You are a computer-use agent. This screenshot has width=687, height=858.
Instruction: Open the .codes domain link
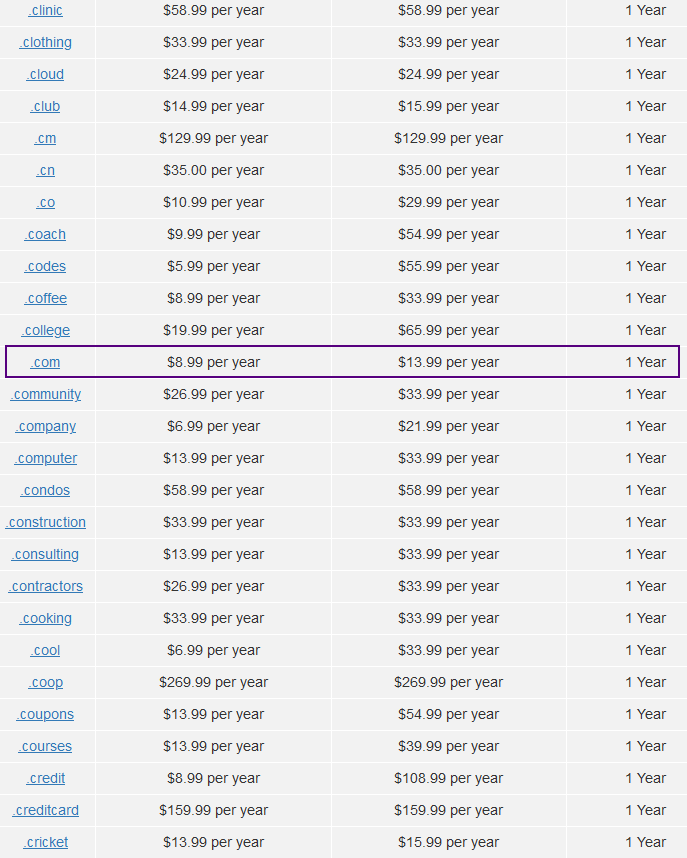pyautogui.click(x=45, y=266)
